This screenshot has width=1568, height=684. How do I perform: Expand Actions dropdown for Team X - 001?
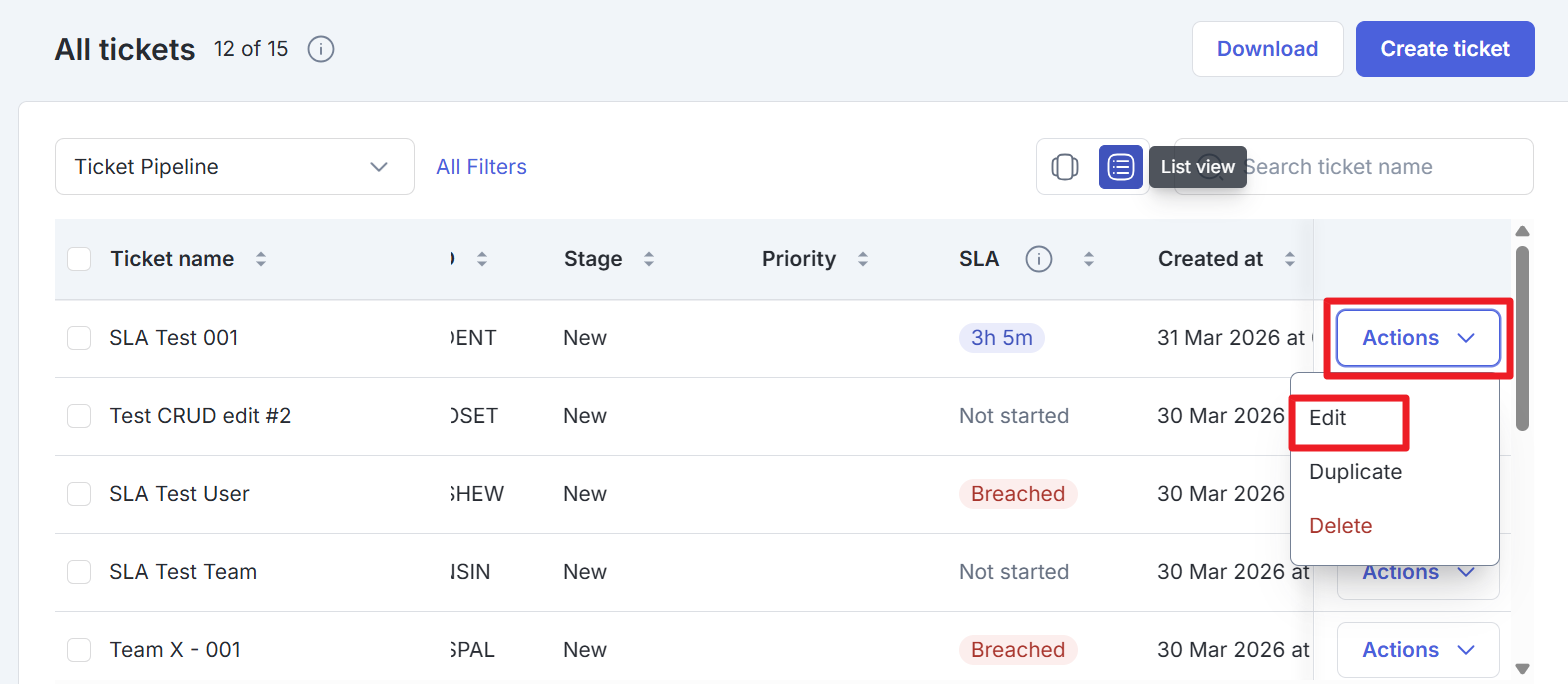[x=1417, y=650]
